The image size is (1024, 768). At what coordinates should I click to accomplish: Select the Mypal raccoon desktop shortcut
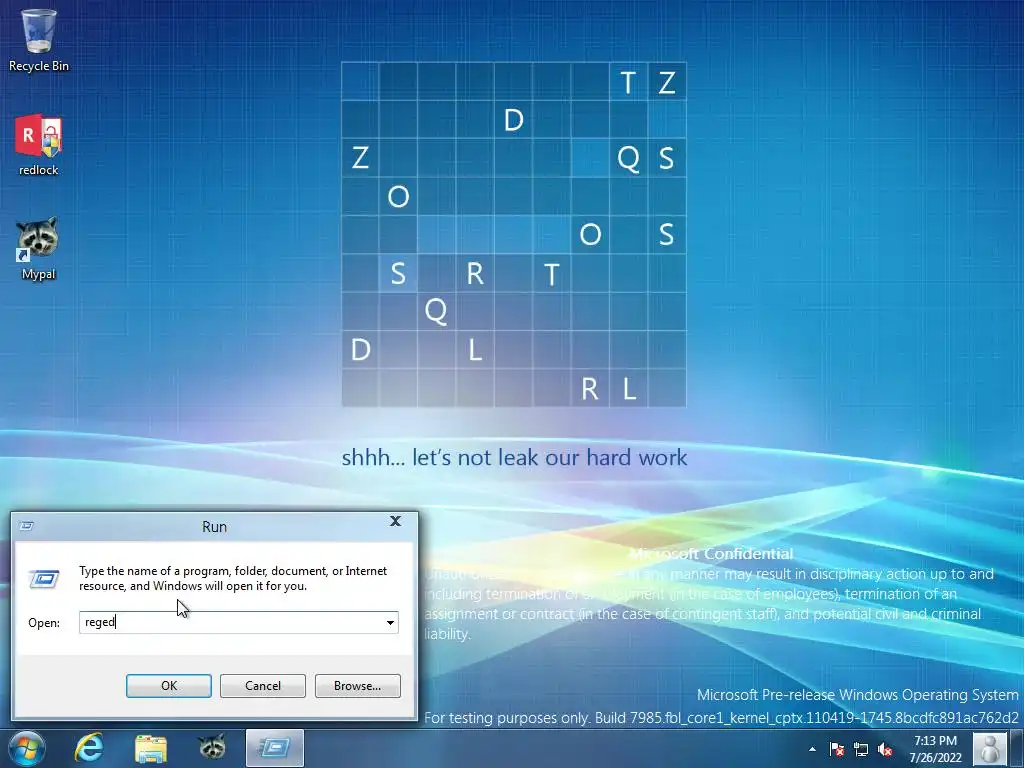point(38,249)
